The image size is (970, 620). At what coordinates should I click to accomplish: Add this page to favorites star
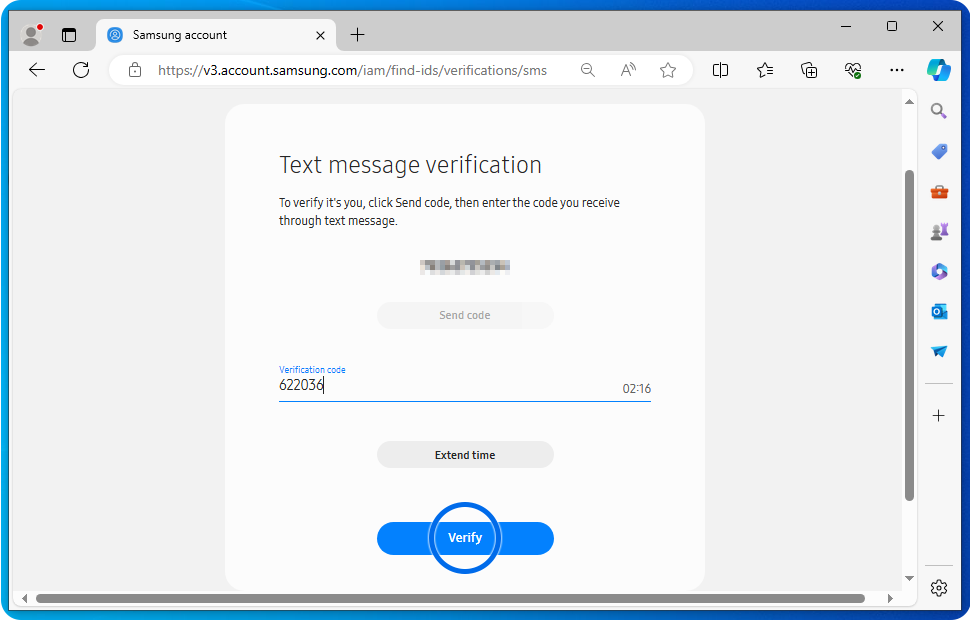coord(668,70)
